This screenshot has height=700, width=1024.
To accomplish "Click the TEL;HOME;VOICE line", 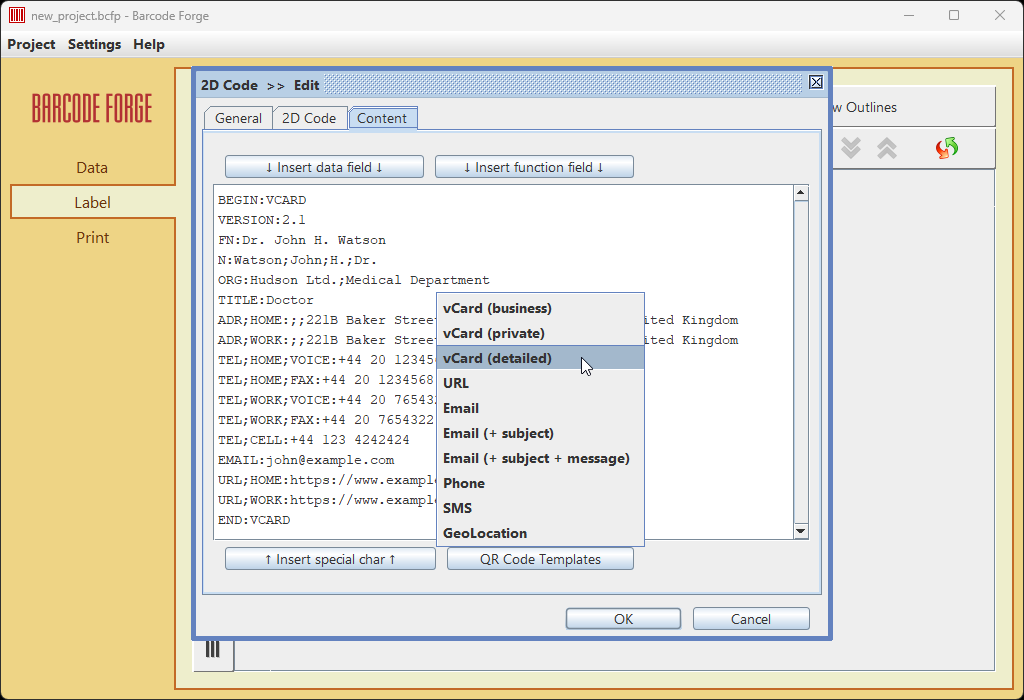I will pos(327,360).
